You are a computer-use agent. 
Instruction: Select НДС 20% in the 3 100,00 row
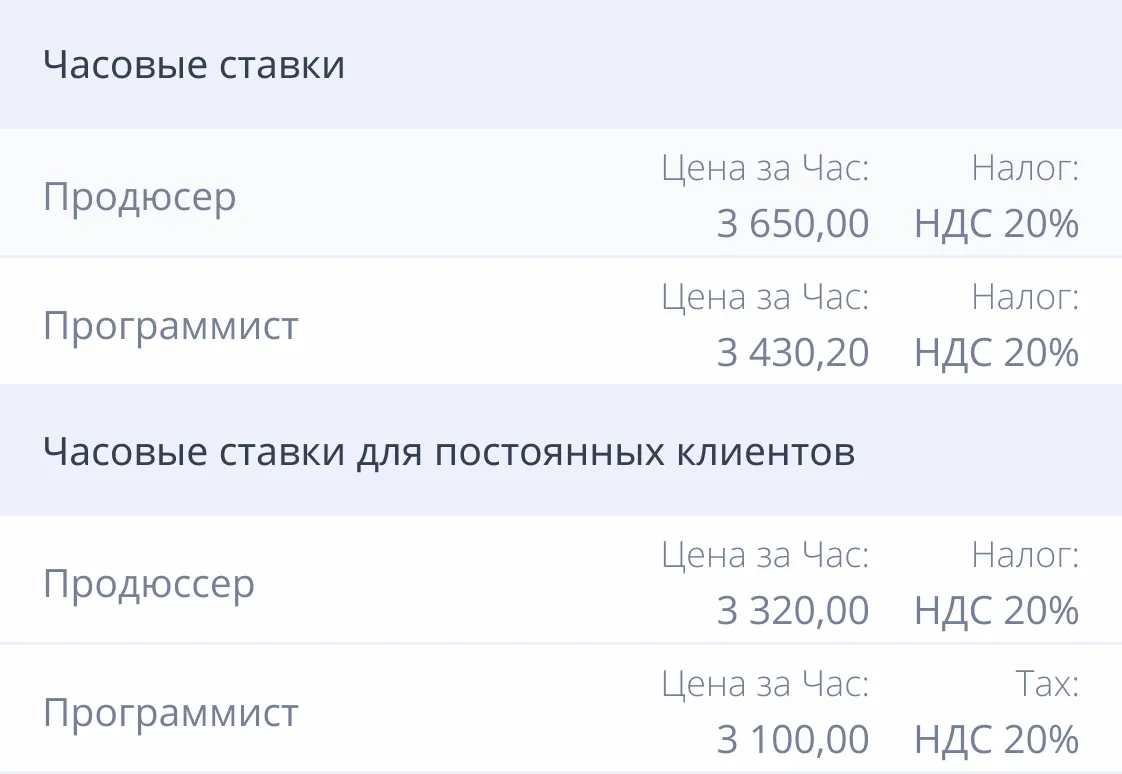click(996, 740)
